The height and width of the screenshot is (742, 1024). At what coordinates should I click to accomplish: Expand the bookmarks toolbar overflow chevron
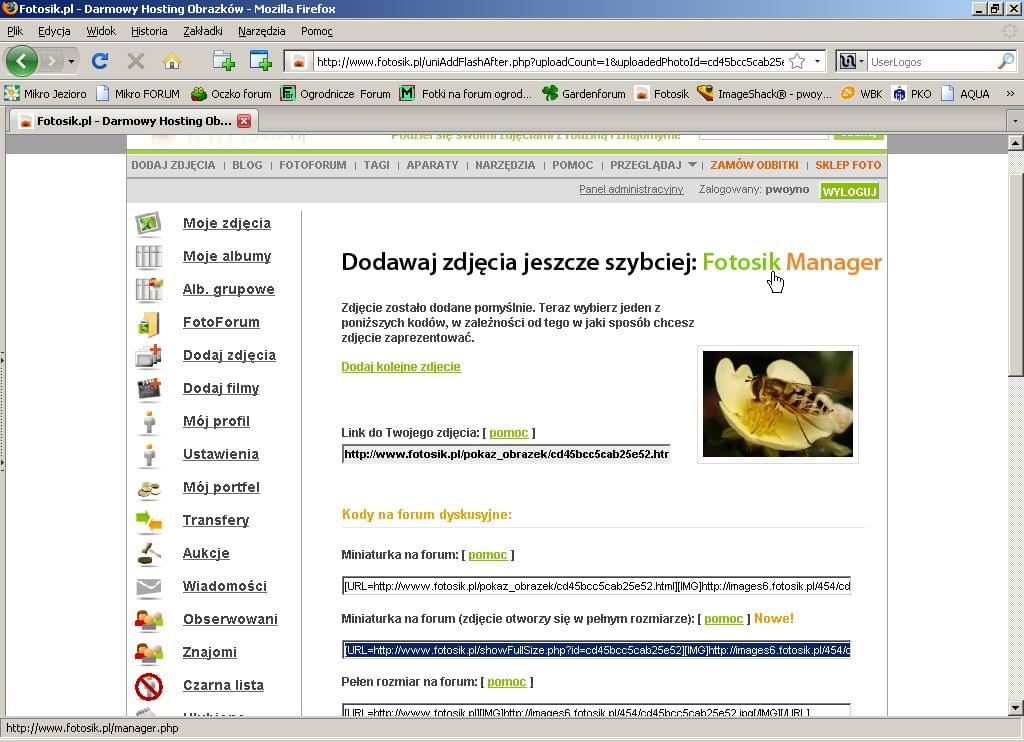(1010, 94)
